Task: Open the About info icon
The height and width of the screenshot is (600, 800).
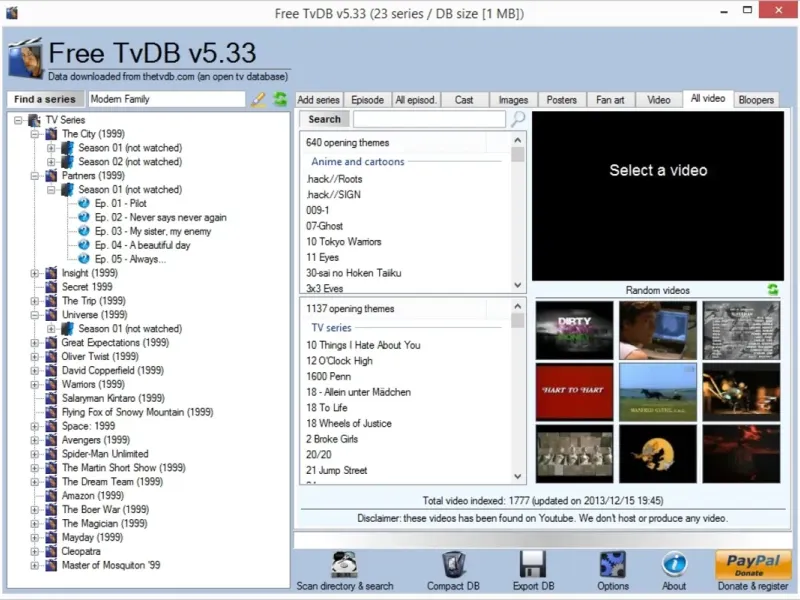Action: [674, 564]
